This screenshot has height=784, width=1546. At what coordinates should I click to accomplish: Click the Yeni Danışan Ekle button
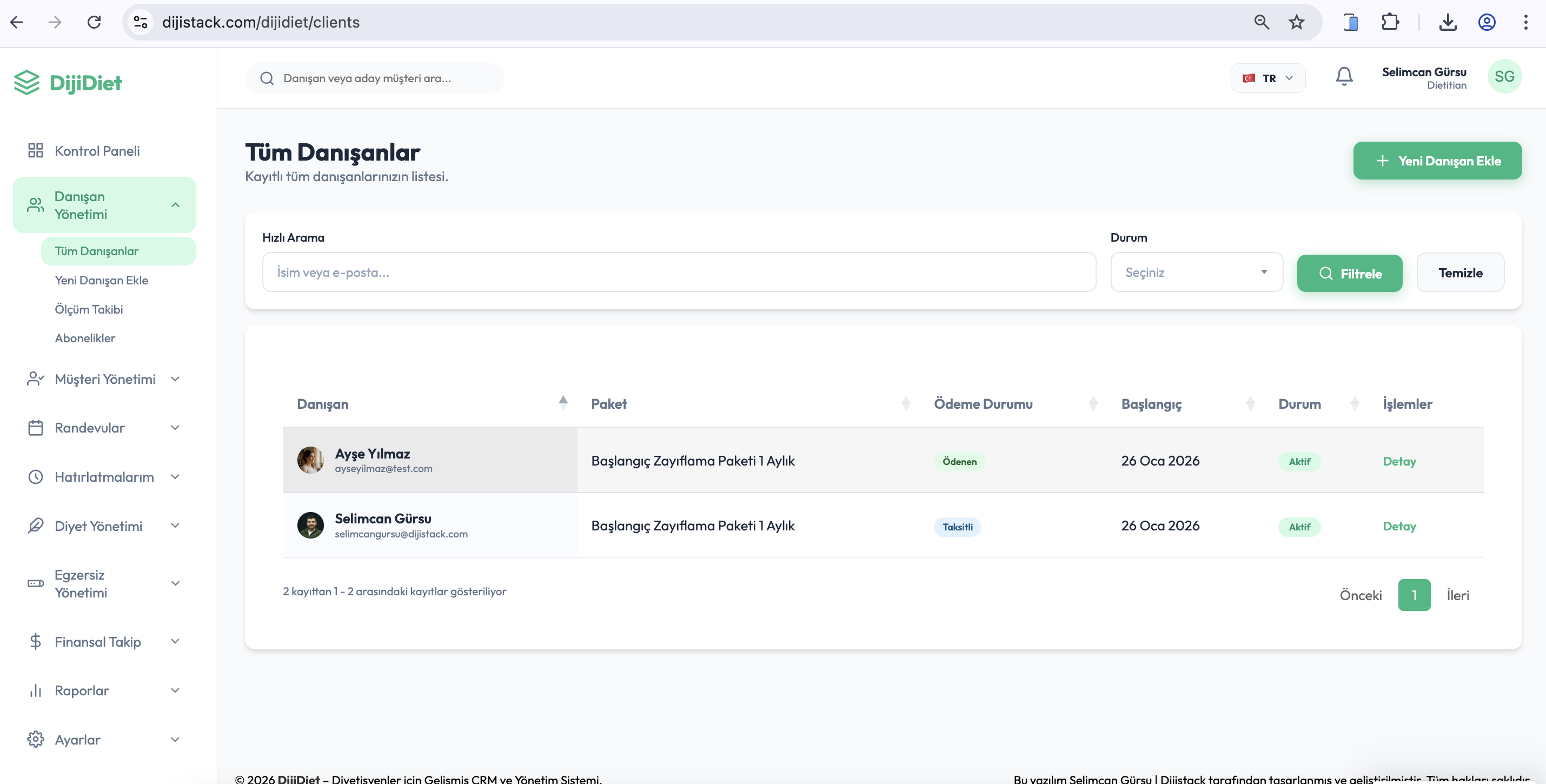coord(1437,160)
